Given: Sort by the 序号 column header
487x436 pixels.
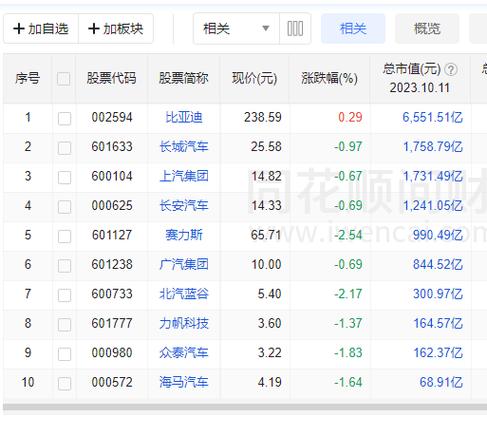Looking at the screenshot, I should coord(28,78).
